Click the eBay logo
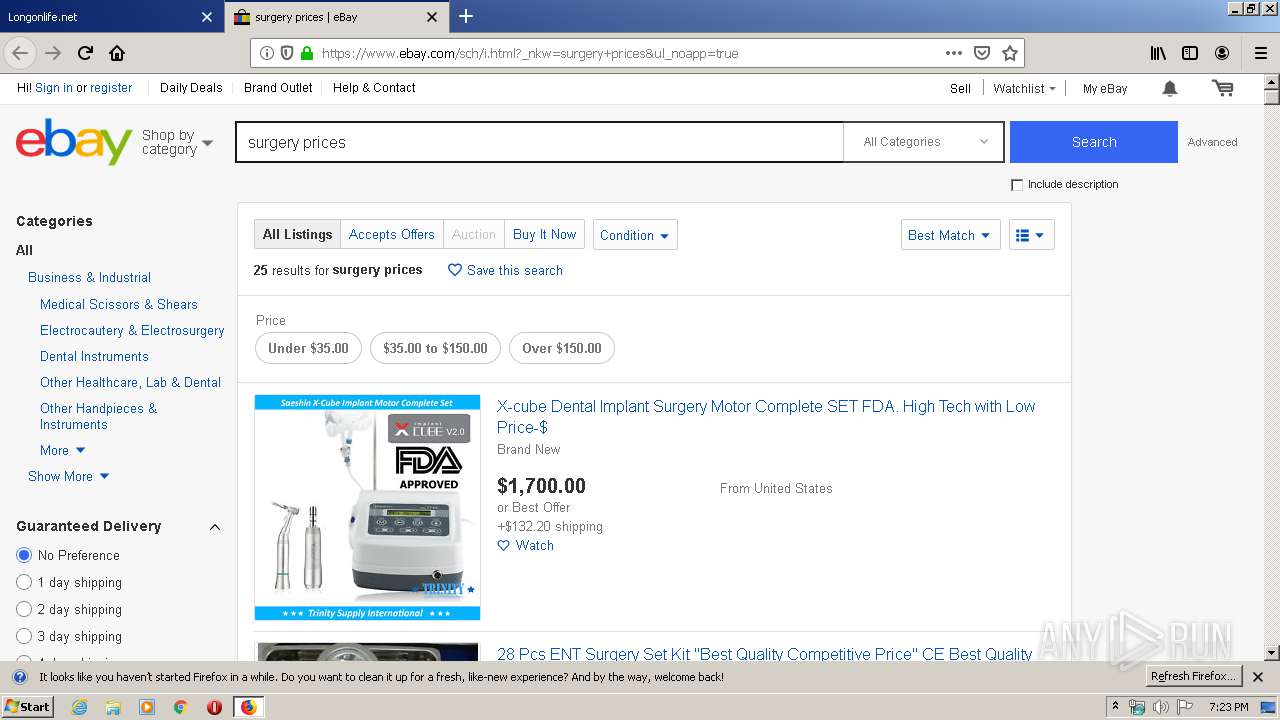 click(x=74, y=141)
